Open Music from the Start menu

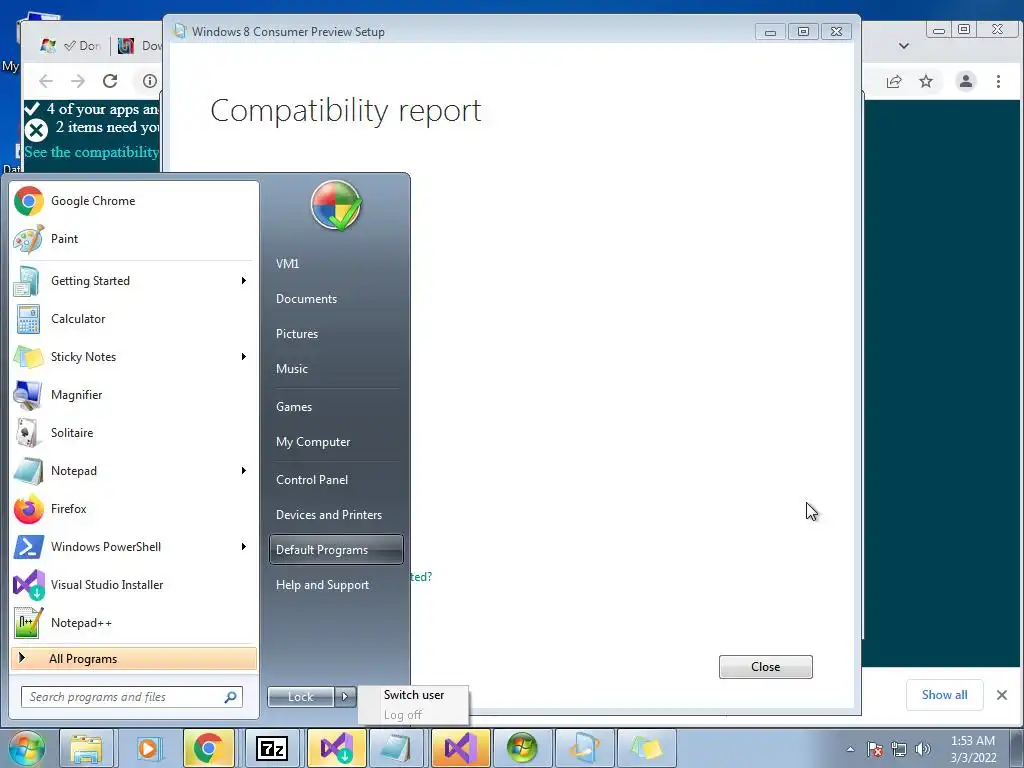[x=336, y=369]
